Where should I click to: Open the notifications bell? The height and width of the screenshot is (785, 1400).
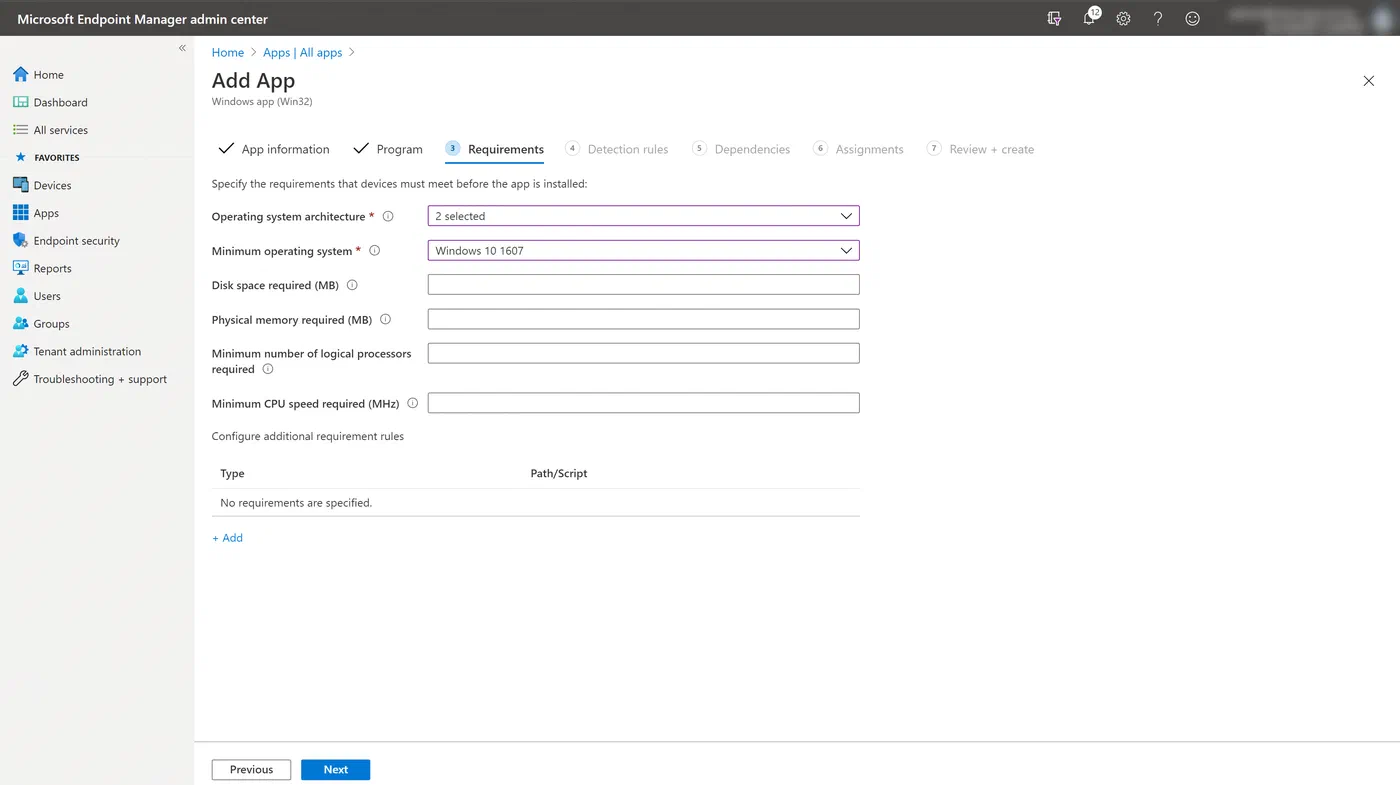(1090, 17)
